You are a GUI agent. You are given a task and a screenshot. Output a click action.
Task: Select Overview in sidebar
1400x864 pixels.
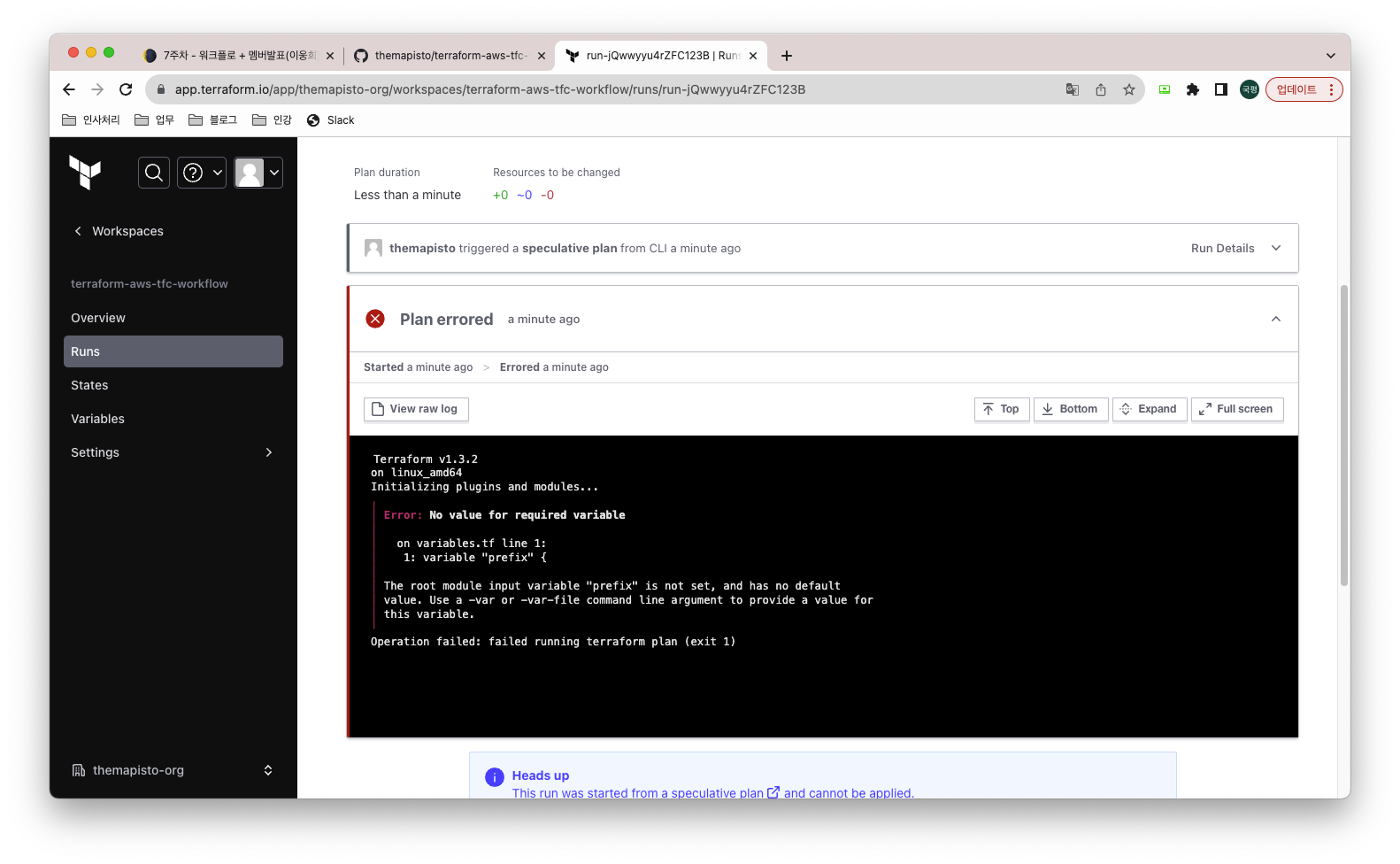[x=173, y=318]
